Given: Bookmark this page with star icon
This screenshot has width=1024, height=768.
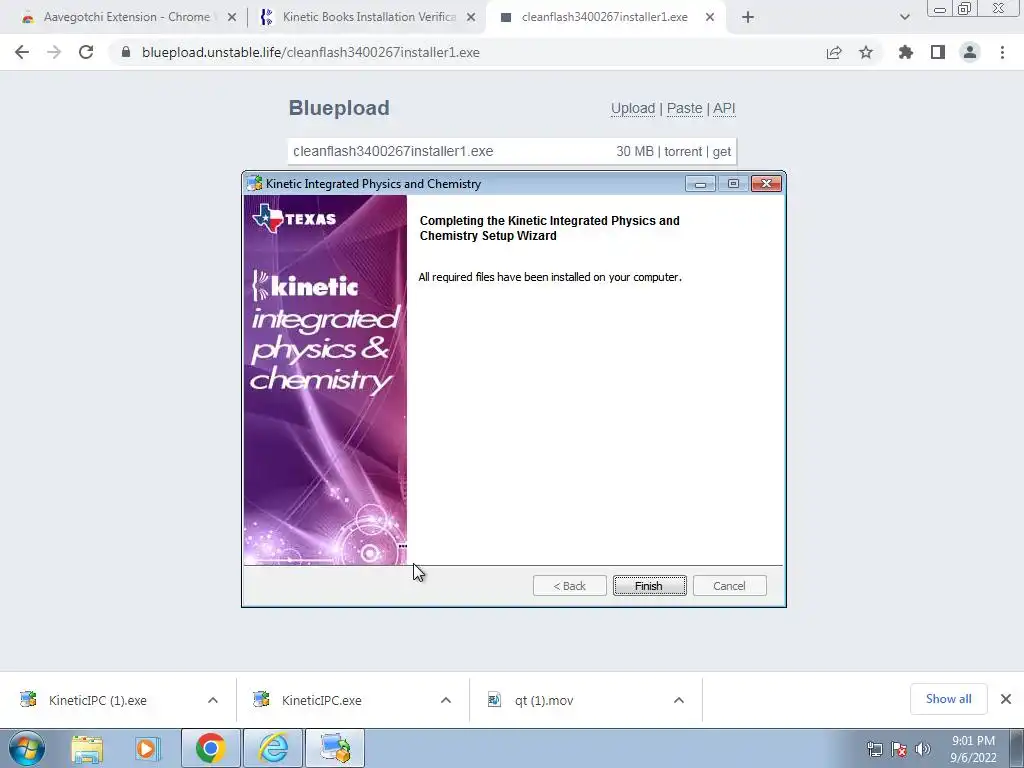Looking at the screenshot, I should pyautogui.click(x=866, y=52).
